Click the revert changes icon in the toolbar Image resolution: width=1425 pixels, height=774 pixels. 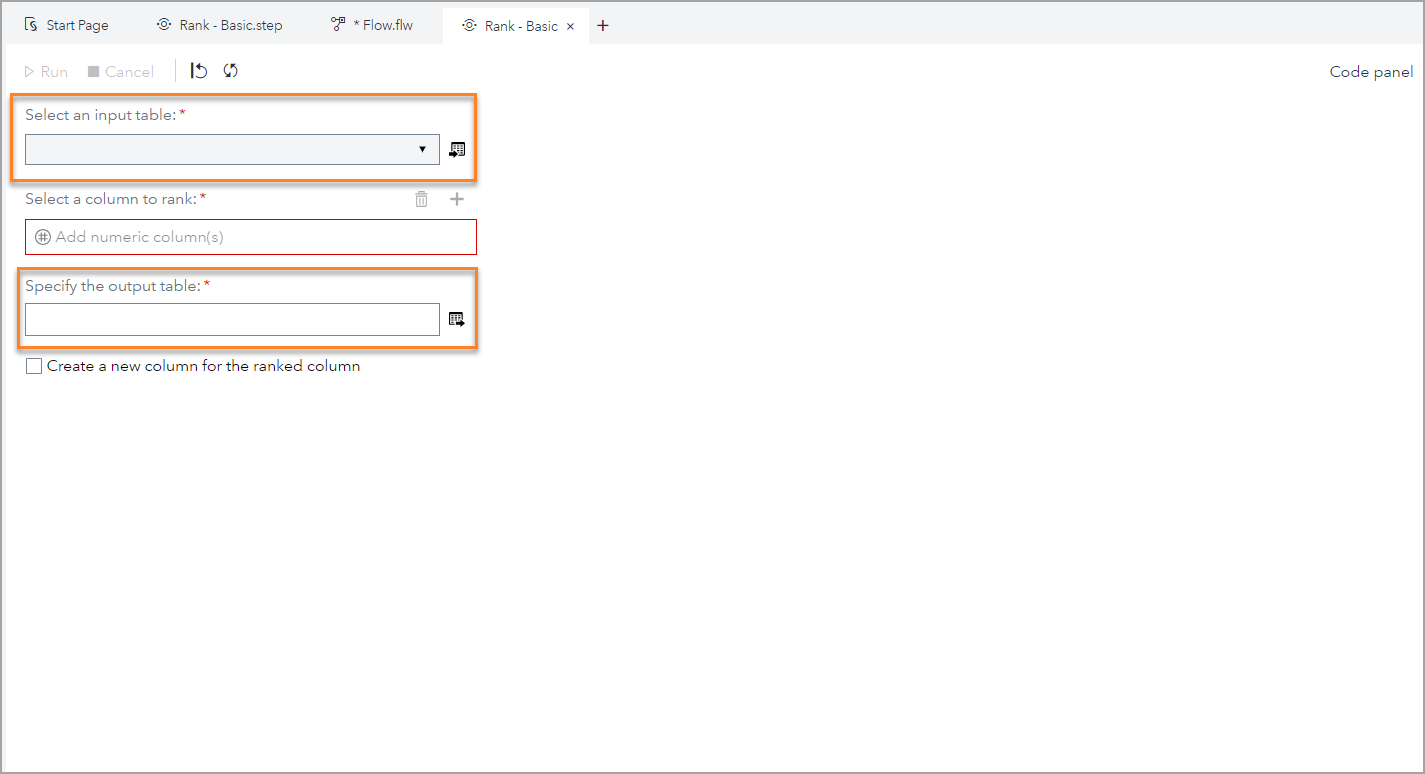coord(197,71)
